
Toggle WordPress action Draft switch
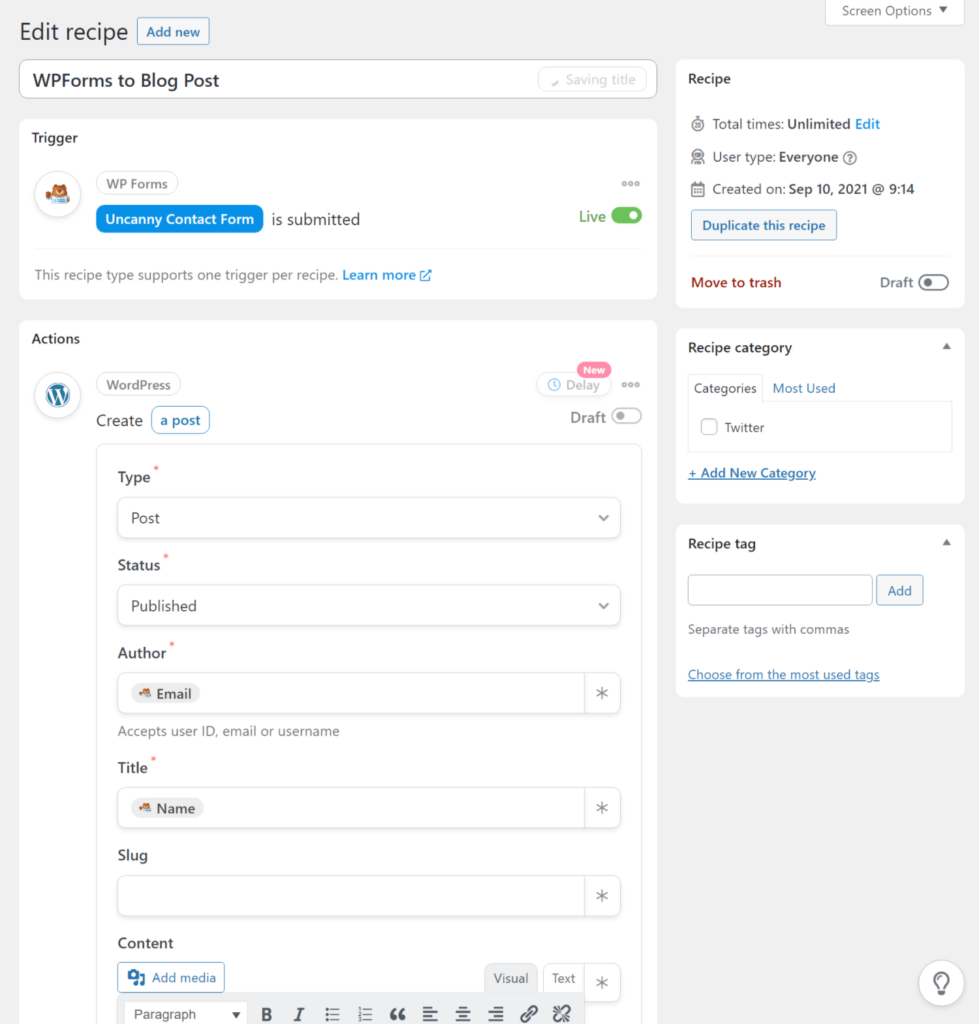[x=626, y=416]
